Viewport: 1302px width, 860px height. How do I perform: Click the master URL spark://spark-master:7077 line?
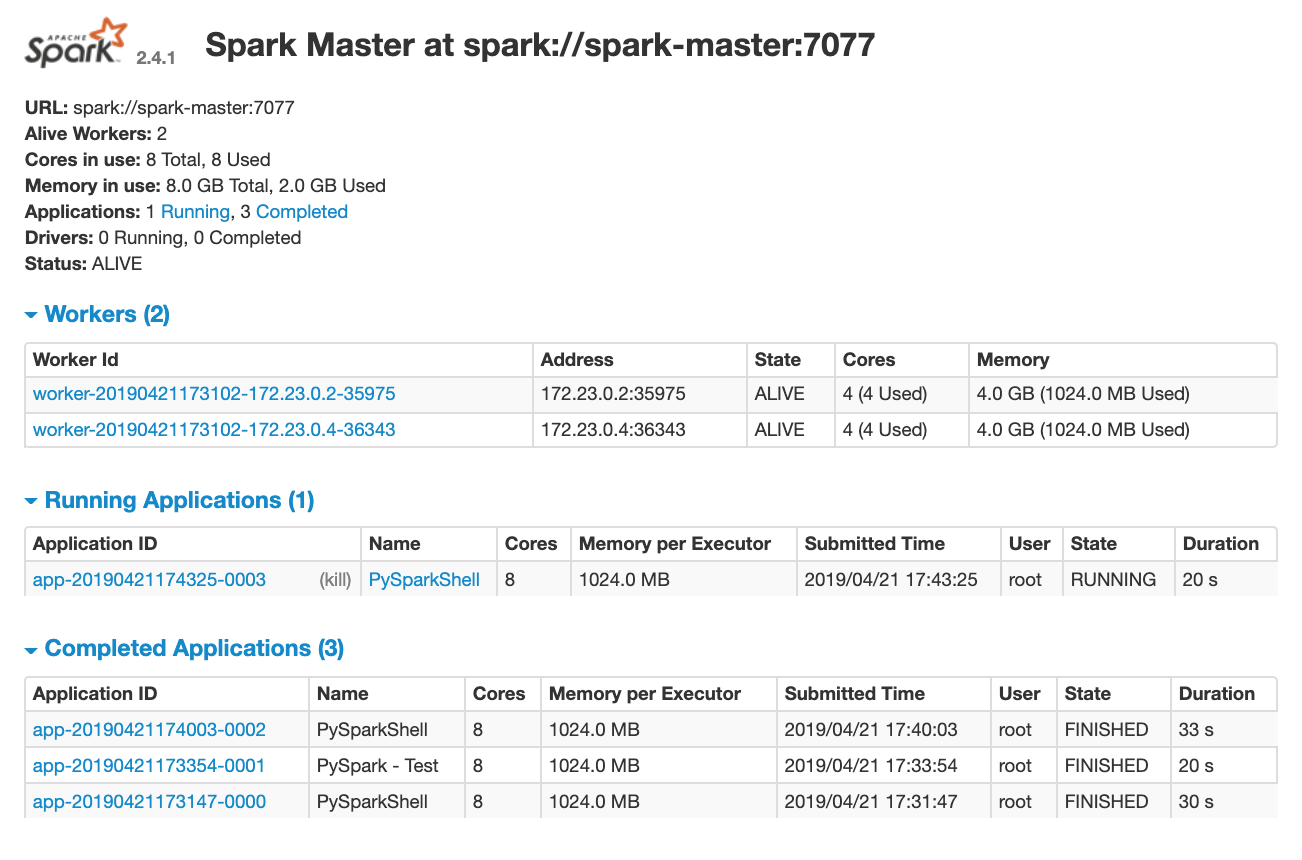pos(160,108)
